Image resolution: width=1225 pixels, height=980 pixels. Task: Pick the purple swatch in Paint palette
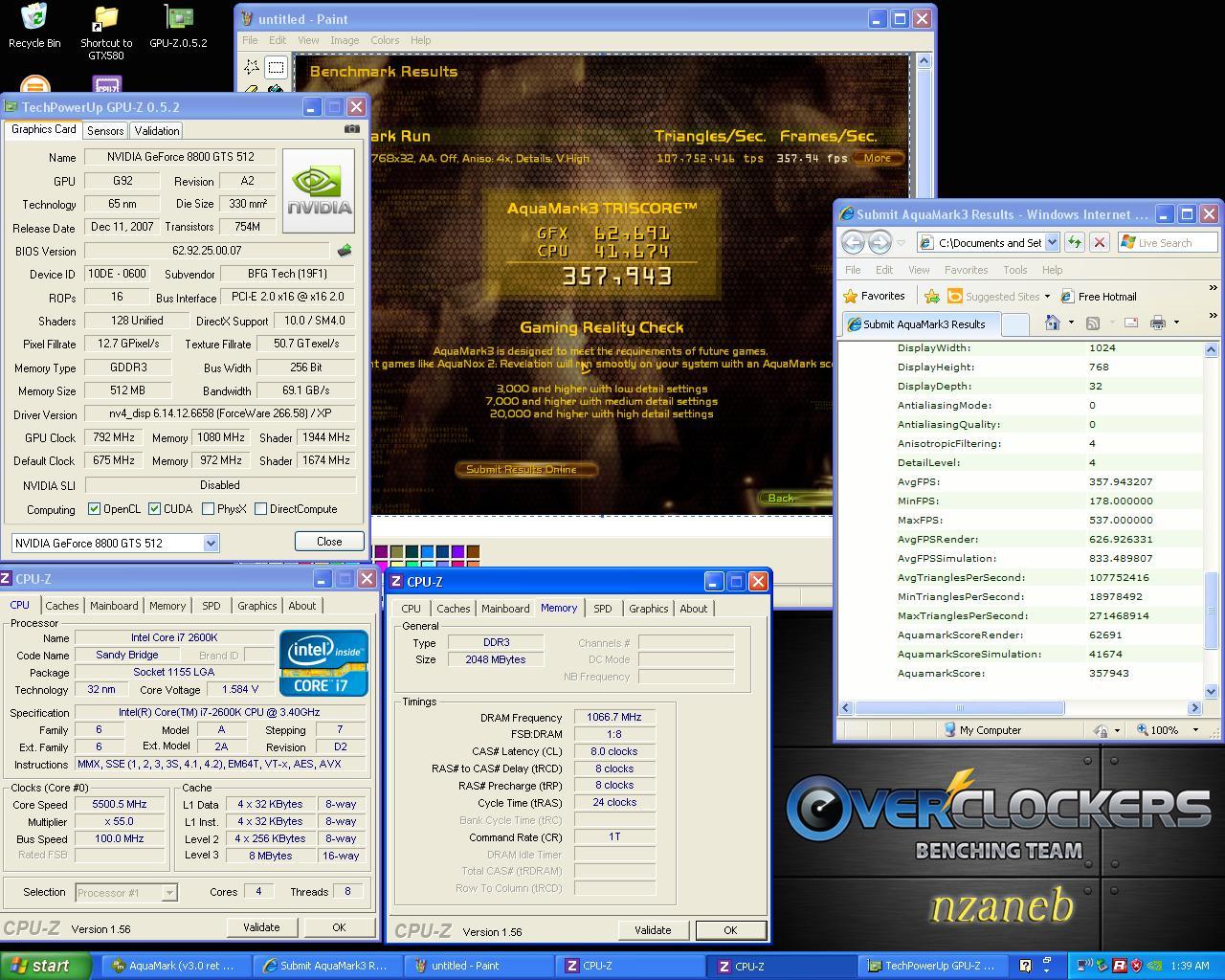457,551
